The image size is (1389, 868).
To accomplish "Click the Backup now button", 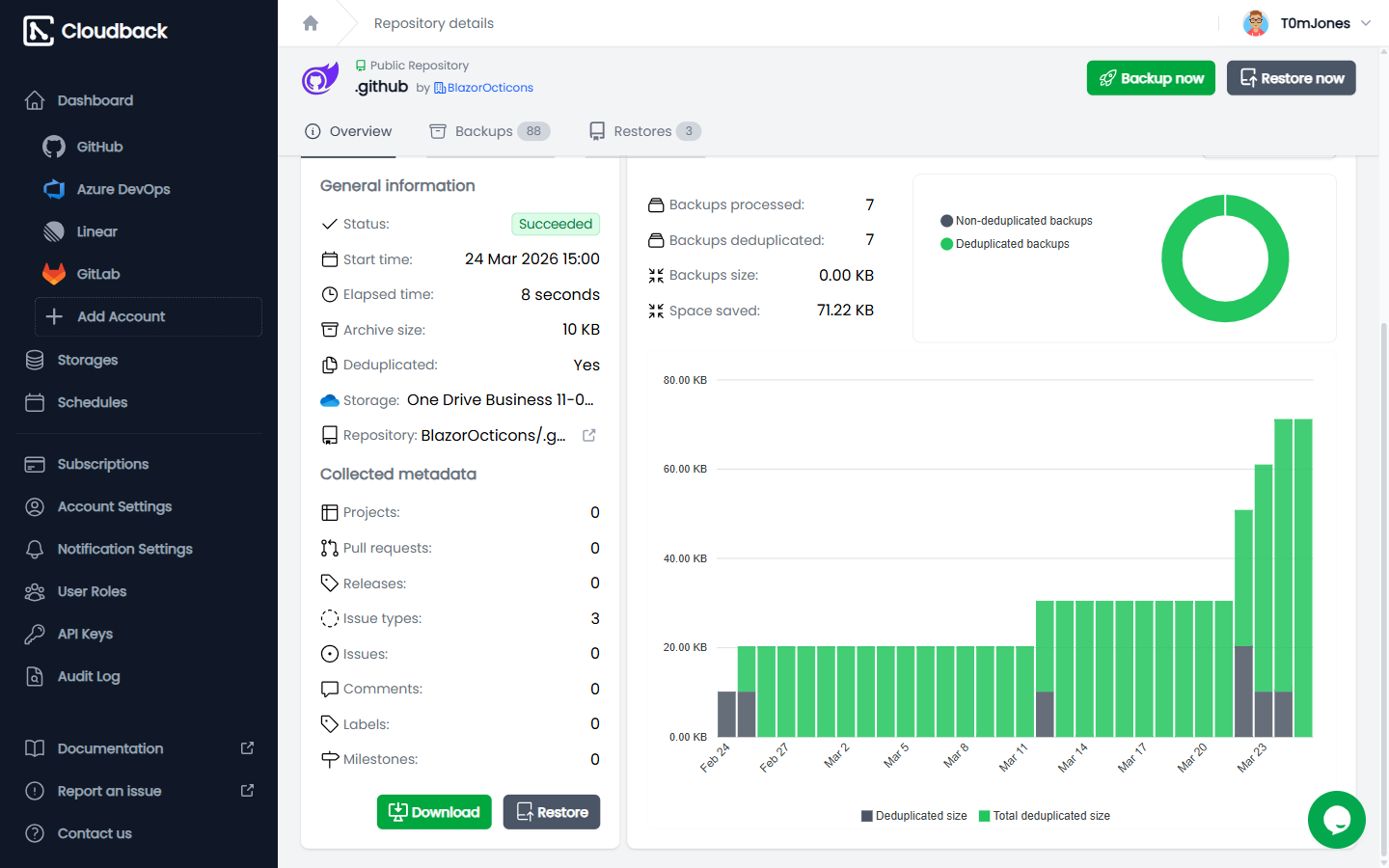I will coord(1151,78).
